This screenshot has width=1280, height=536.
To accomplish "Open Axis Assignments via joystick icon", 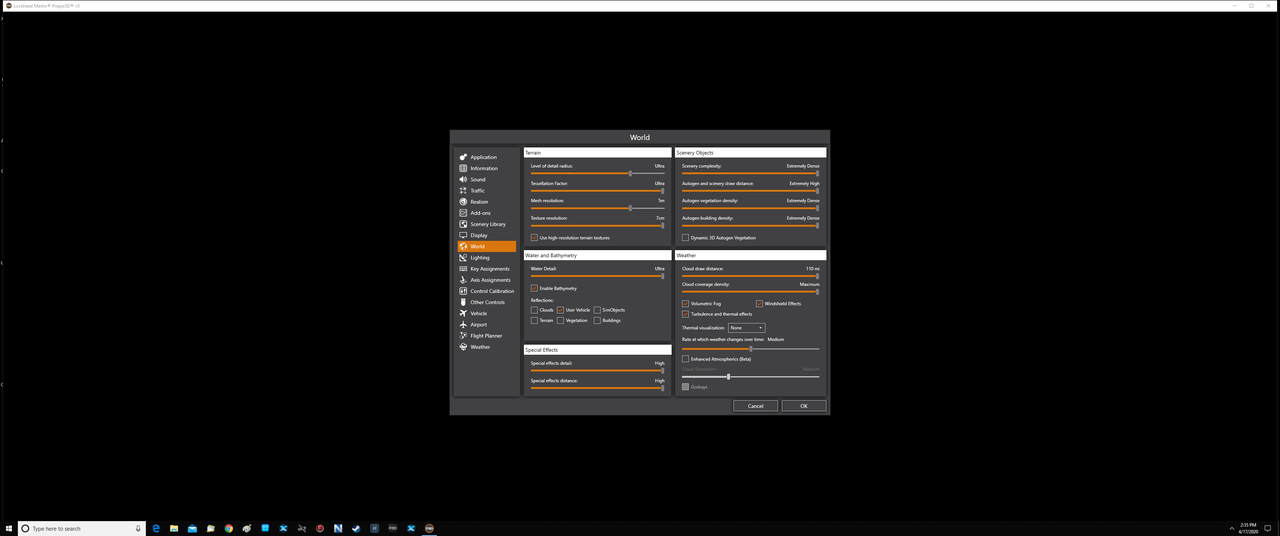I will 463,280.
